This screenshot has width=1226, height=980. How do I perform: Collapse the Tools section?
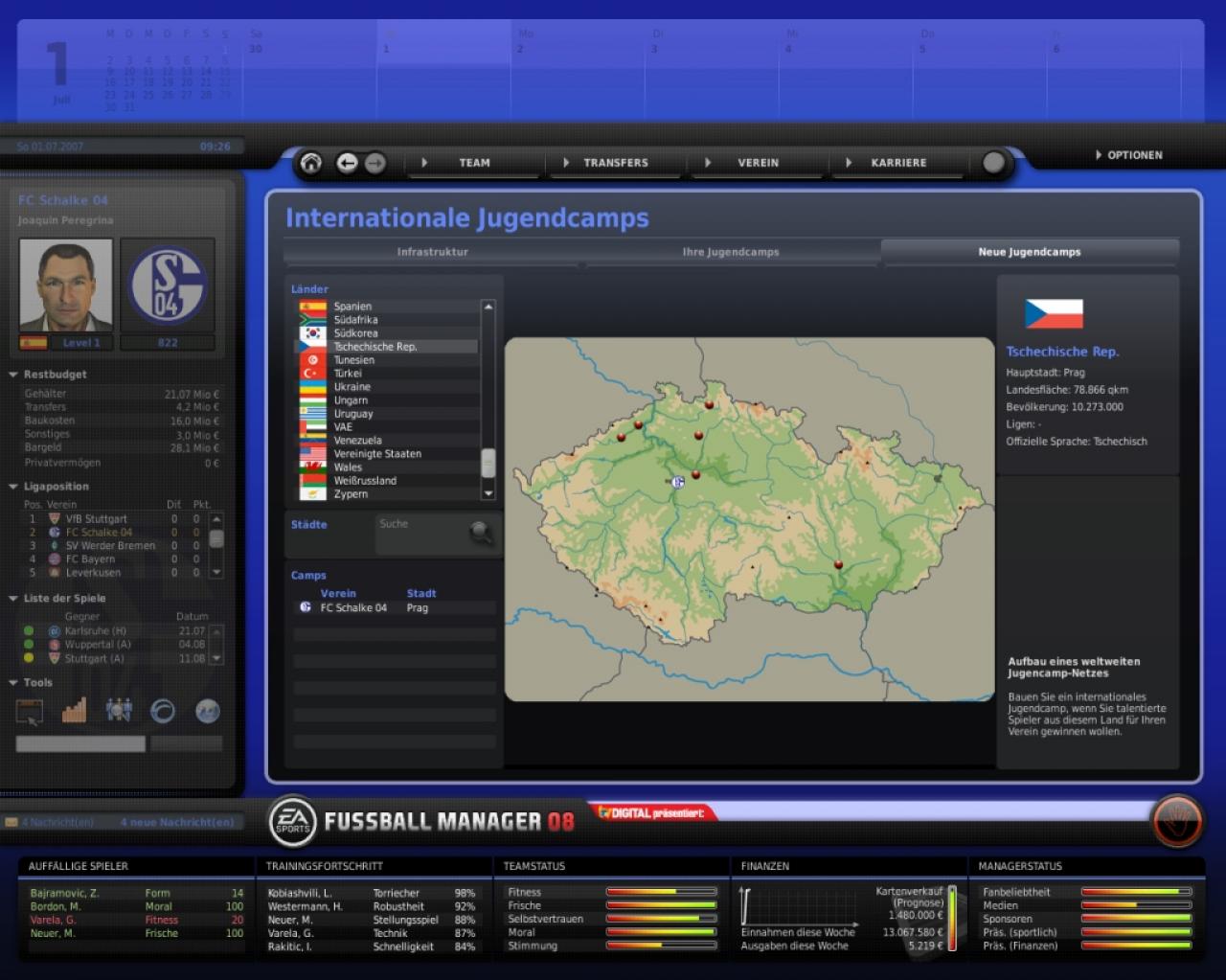pyautogui.click(x=13, y=683)
